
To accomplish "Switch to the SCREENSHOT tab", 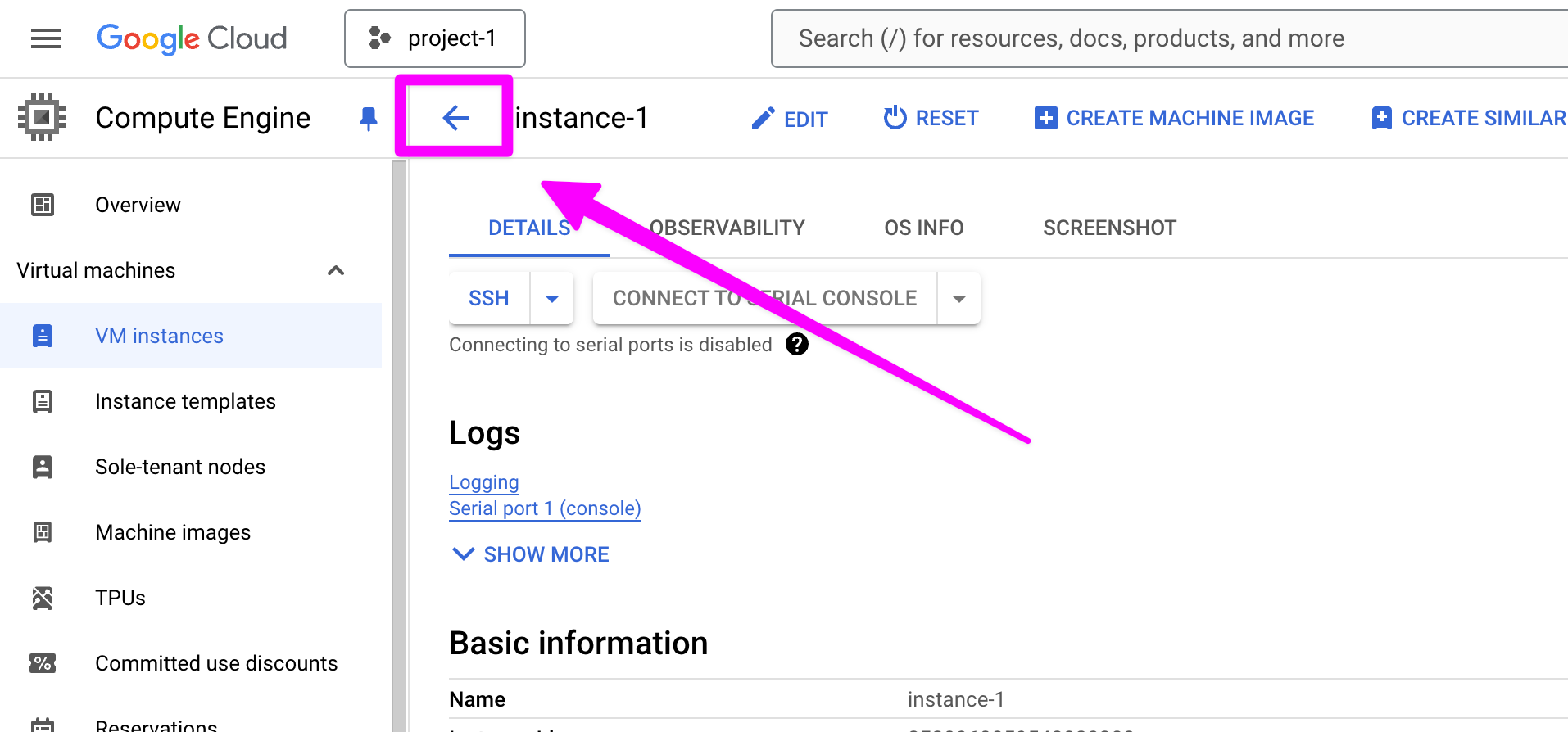I will [x=1109, y=228].
